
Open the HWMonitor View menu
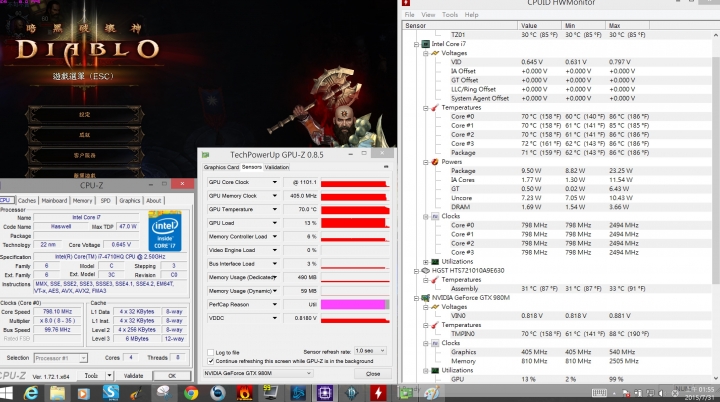click(428, 15)
